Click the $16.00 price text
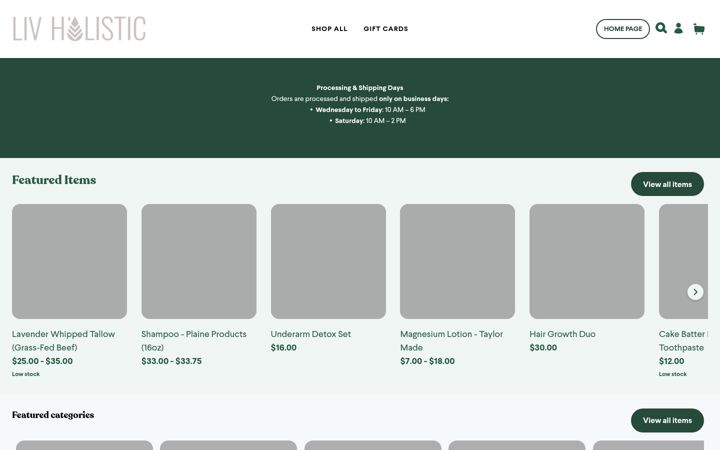This screenshot has height=450, width=720. (x=284, y=348)
